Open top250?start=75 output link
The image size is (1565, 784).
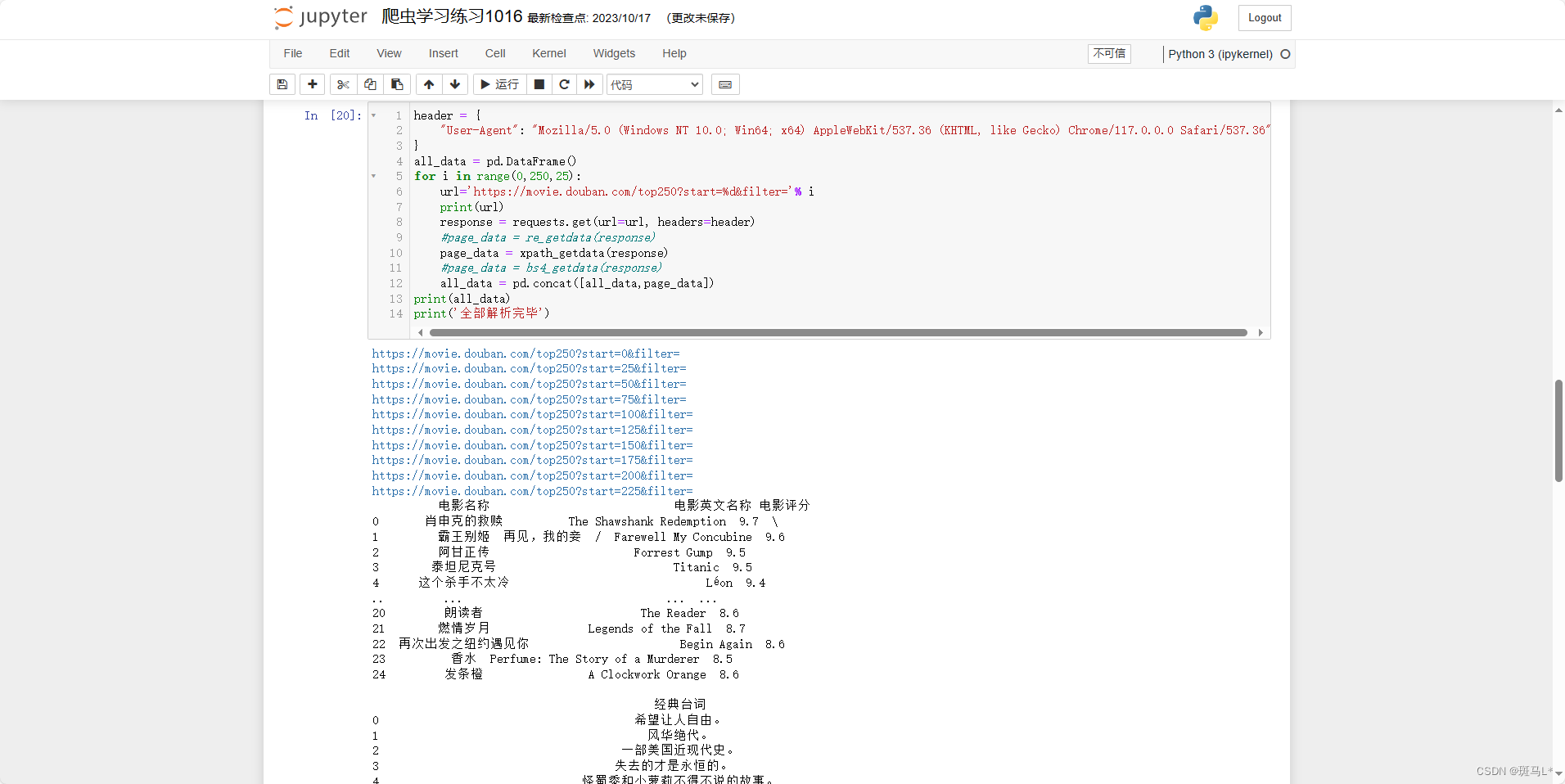click(529, 399)
